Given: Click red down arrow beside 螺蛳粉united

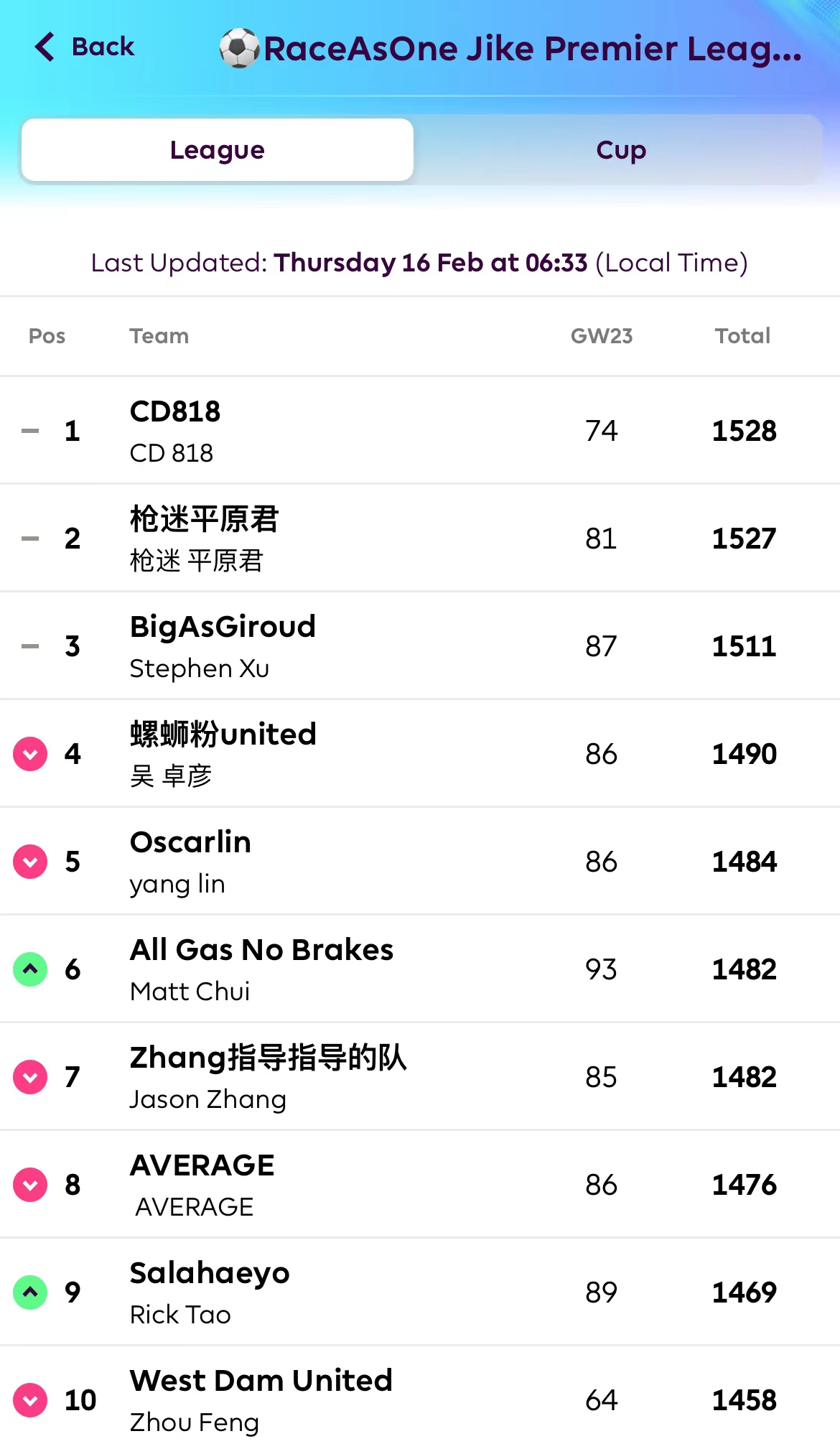Looking at the screenshot, I should [x=30, y=754].
